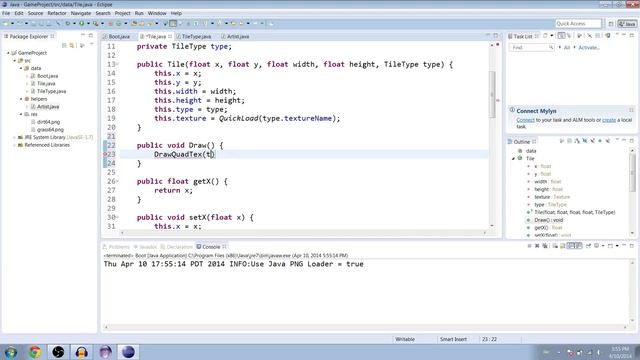Click Remove All Terminated Launches icon
Image resolution: width=640 pixels, height=360 pixels.
pos(544,246)
